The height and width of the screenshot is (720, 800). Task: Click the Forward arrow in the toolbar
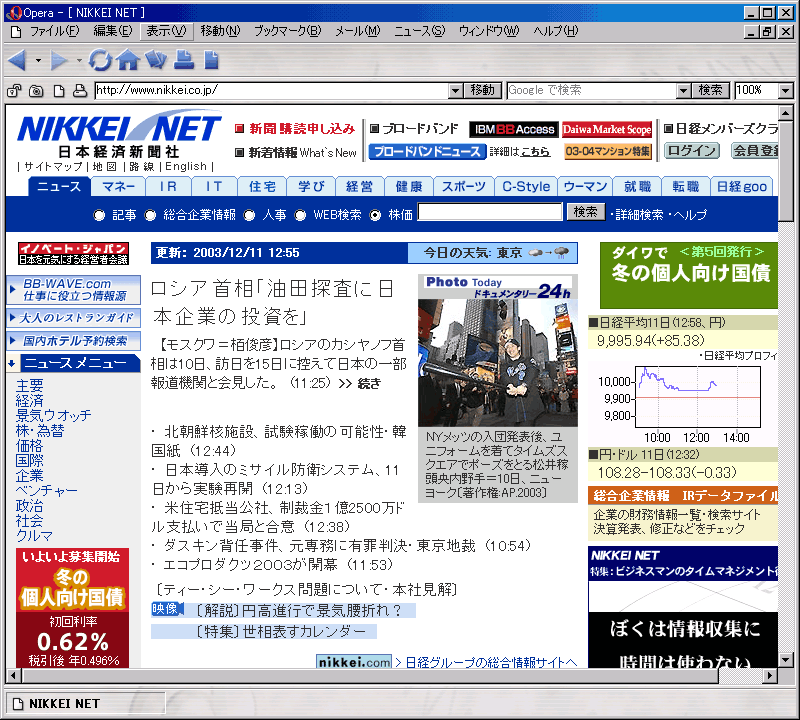[59, 60]
